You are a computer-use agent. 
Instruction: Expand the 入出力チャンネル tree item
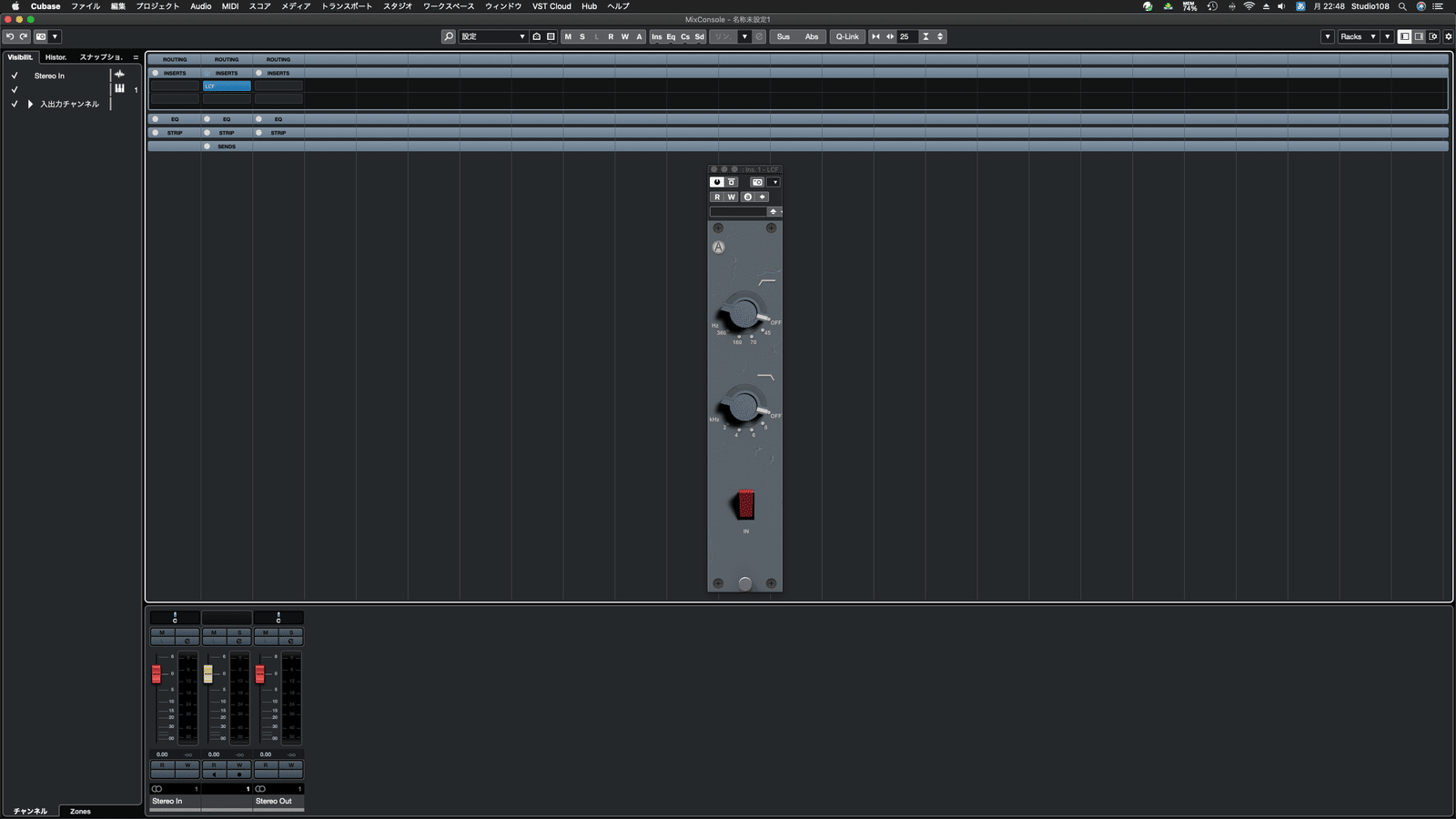[x=30, y=104]
